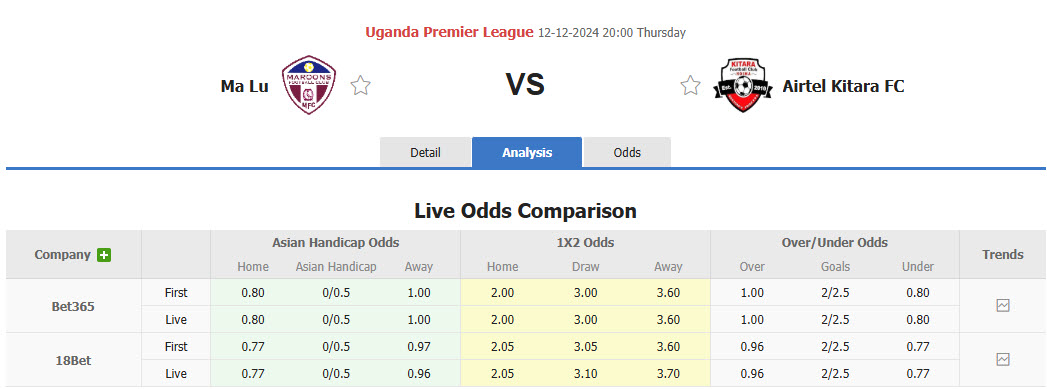Select the 18Bet company row label

[x=73, y=360]
